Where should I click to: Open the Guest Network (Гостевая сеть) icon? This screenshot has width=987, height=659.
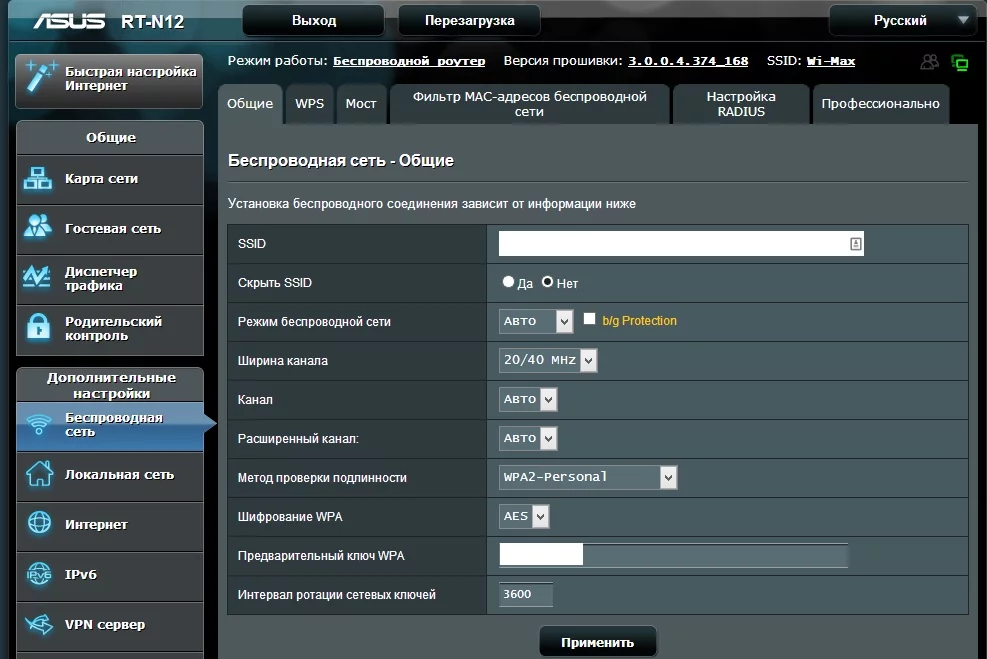[38, 228]
